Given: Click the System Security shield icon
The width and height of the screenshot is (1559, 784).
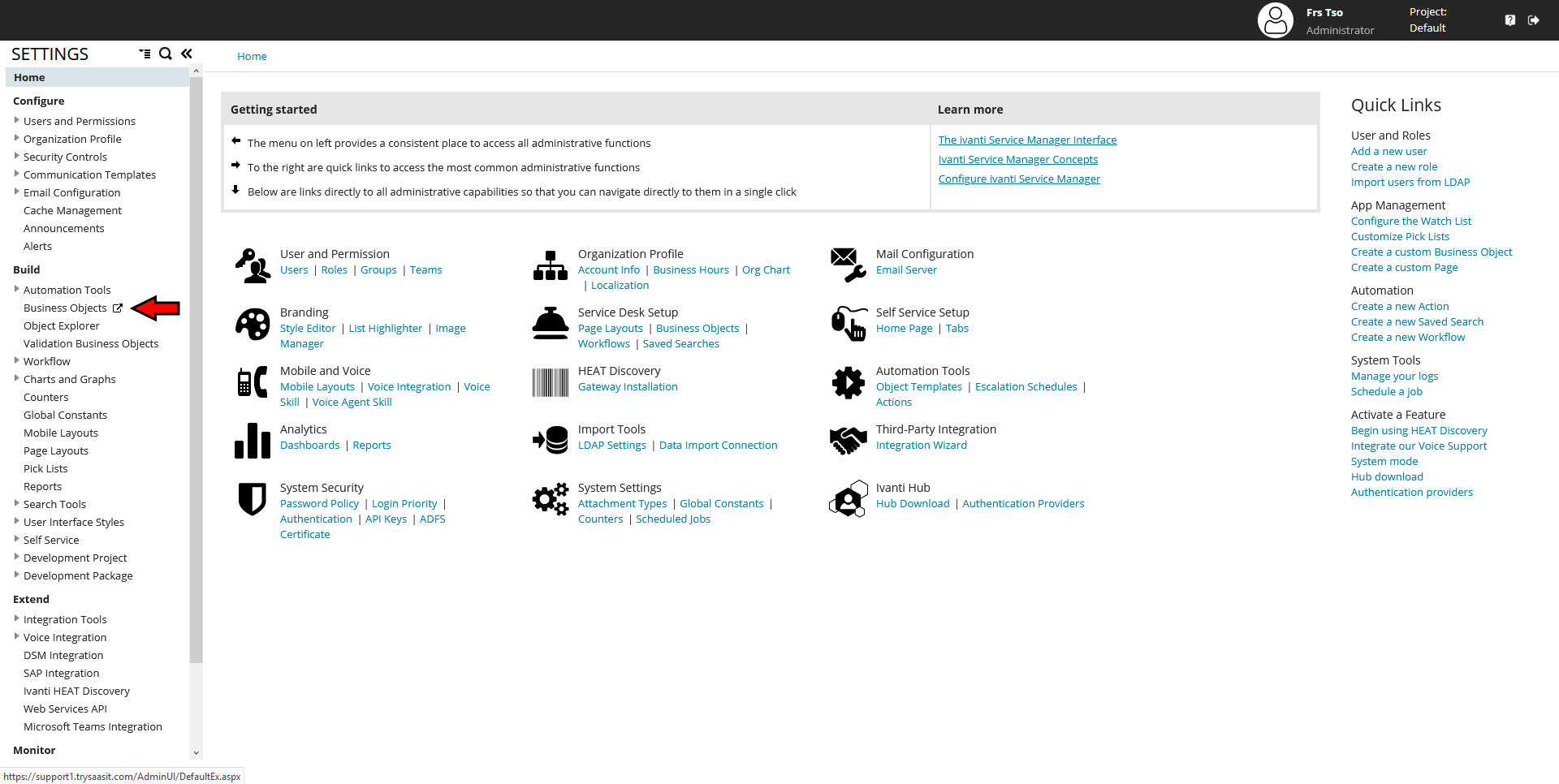Looking at the screenshot, I should pos(252,498).
